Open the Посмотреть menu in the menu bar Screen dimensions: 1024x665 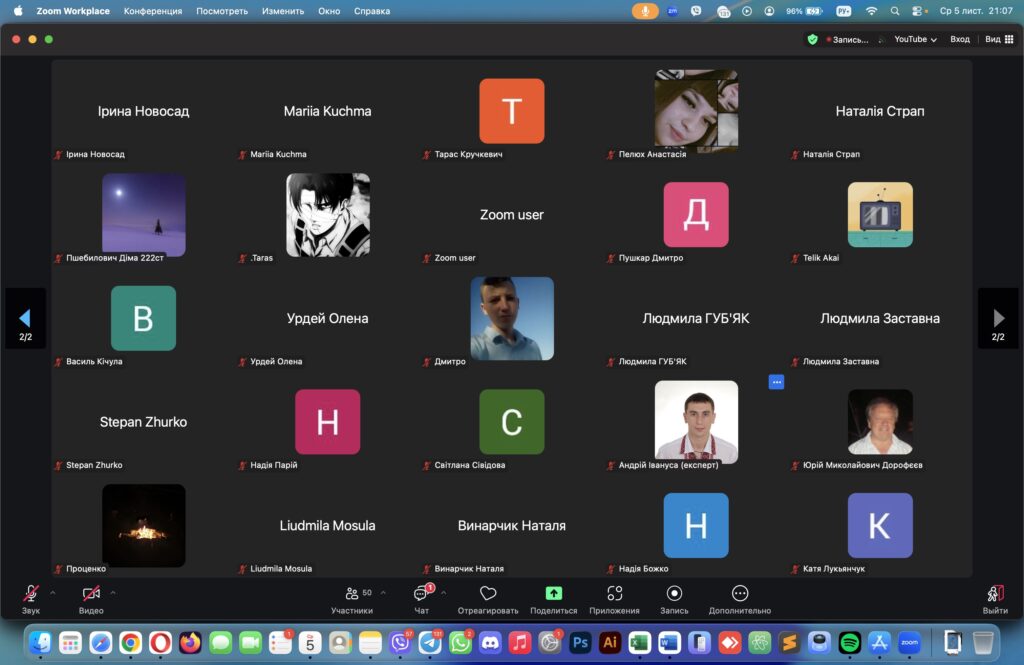click(x=222, y=11)
